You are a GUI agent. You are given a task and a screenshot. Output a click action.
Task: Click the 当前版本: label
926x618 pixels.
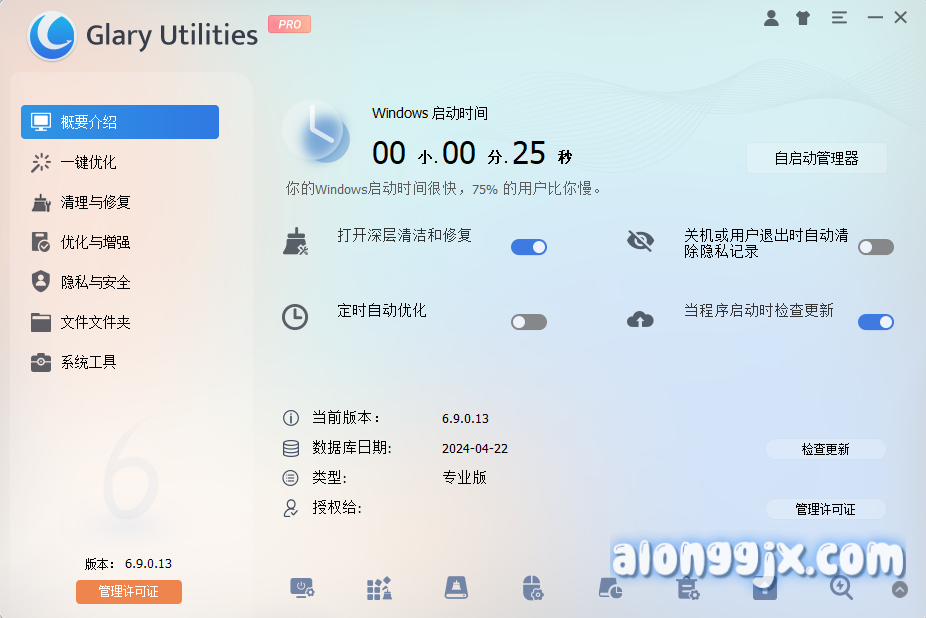[x=346, y=418]
